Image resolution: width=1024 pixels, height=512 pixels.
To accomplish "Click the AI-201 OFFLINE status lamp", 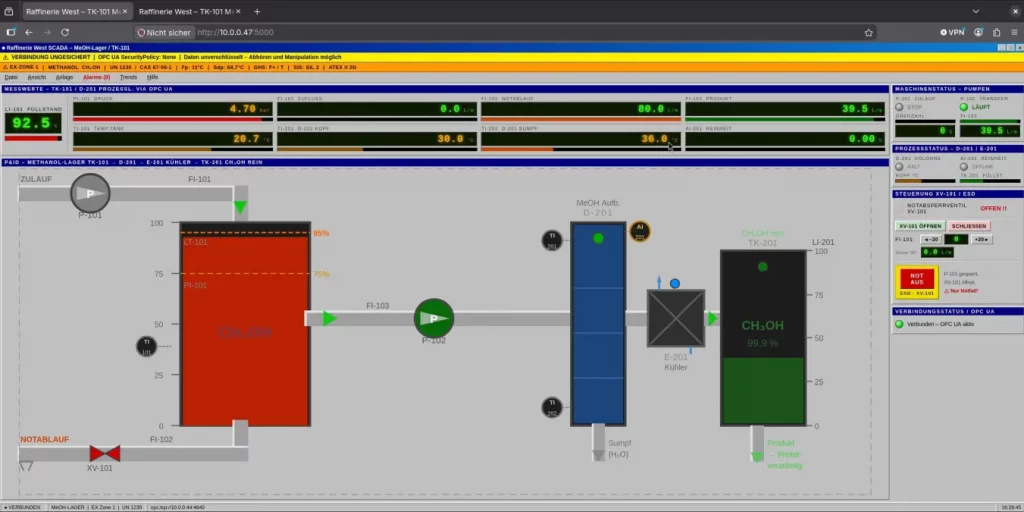I will [964, 167].
